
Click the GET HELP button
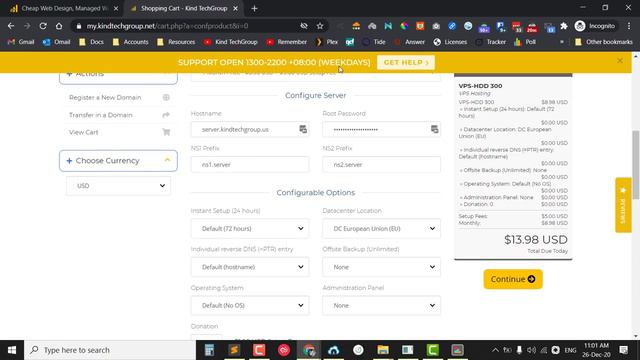coord(406,62)
